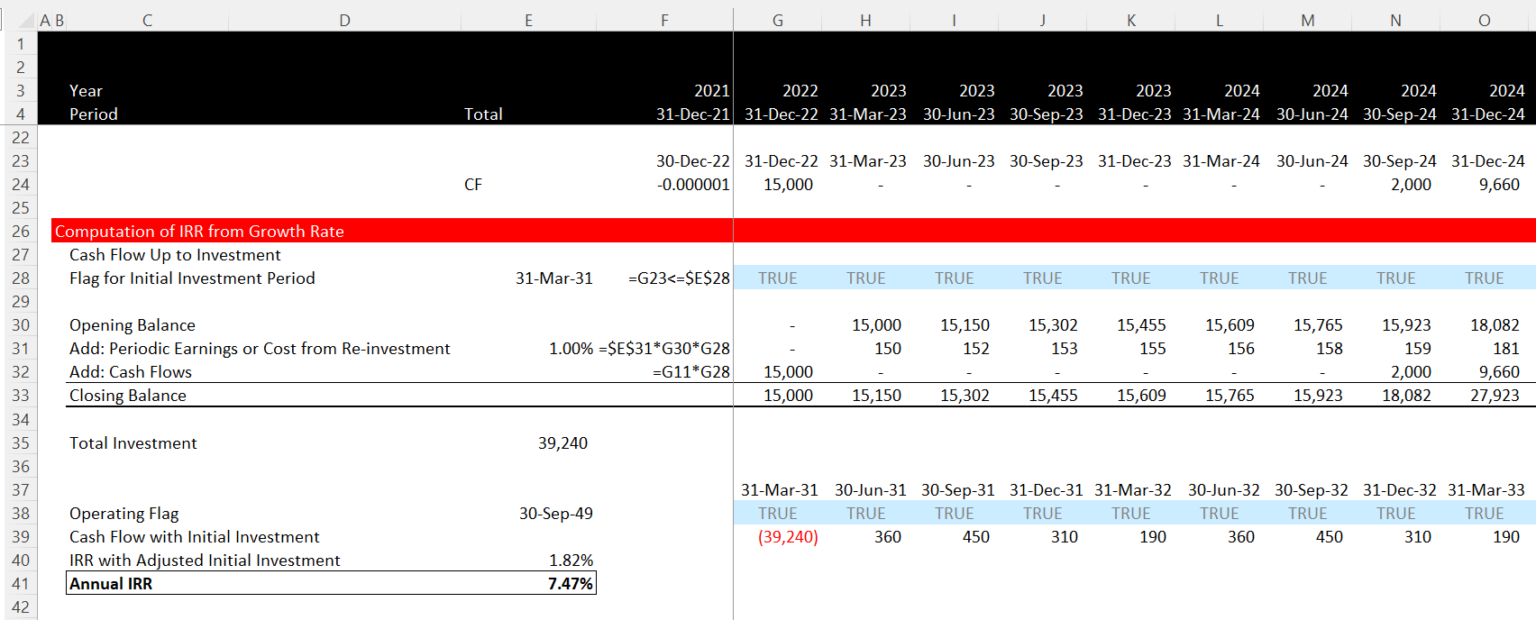Select row number 26
The image size is (1536, 620).
[20, 231]
